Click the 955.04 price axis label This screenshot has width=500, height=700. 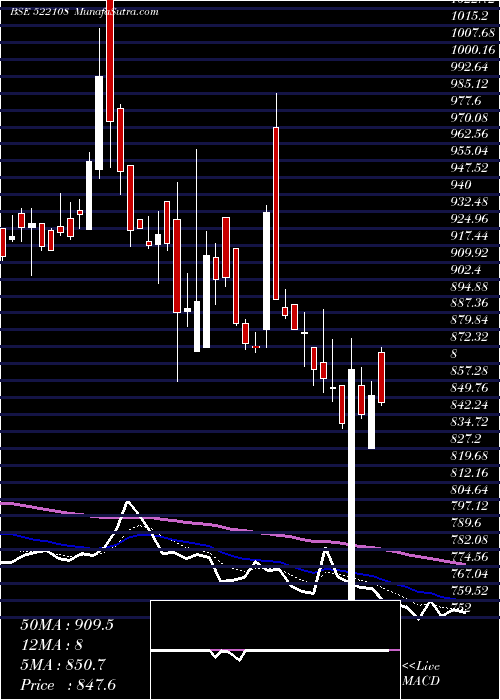471,151
